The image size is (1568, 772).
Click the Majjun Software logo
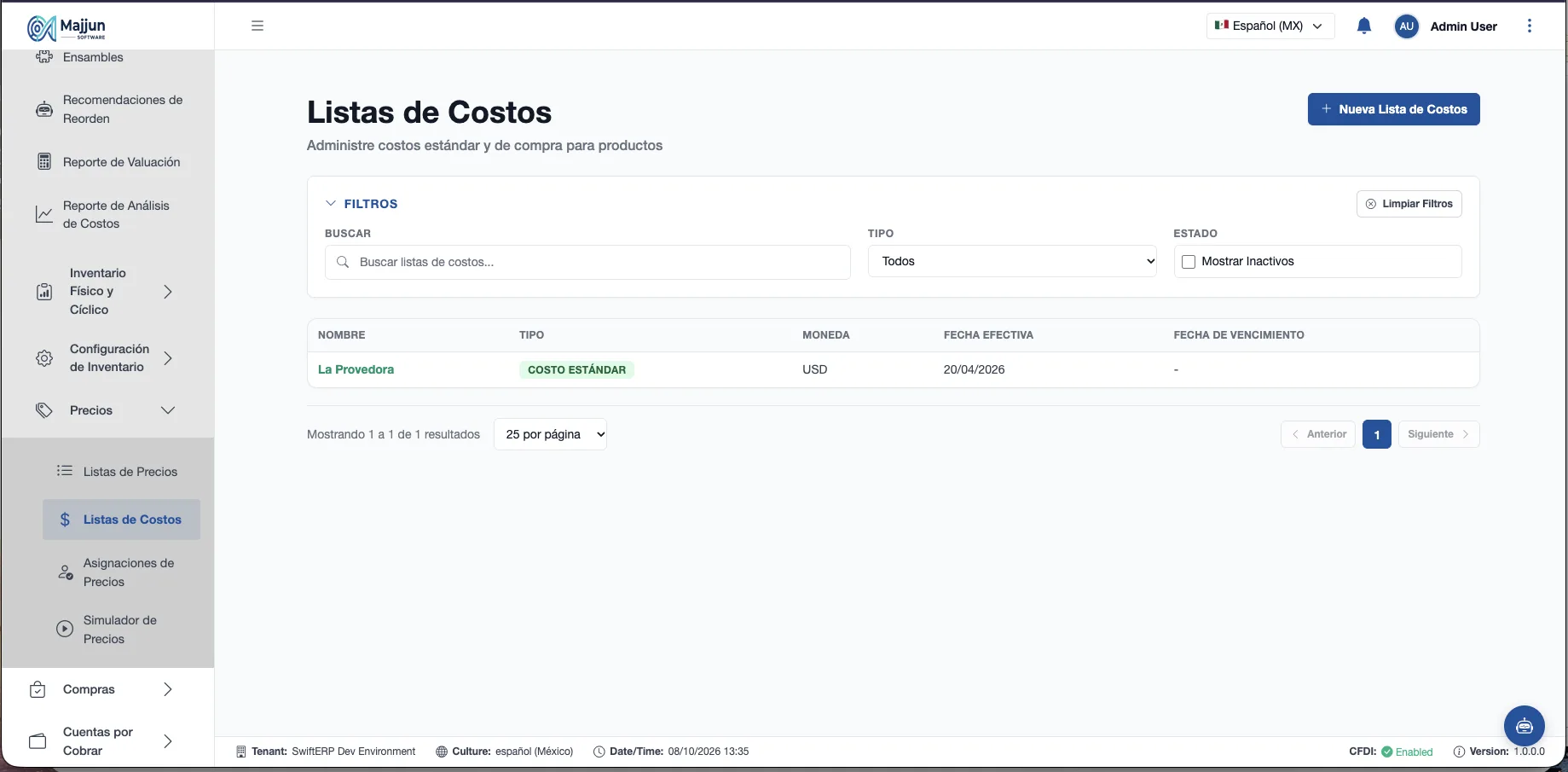point(67,27)
